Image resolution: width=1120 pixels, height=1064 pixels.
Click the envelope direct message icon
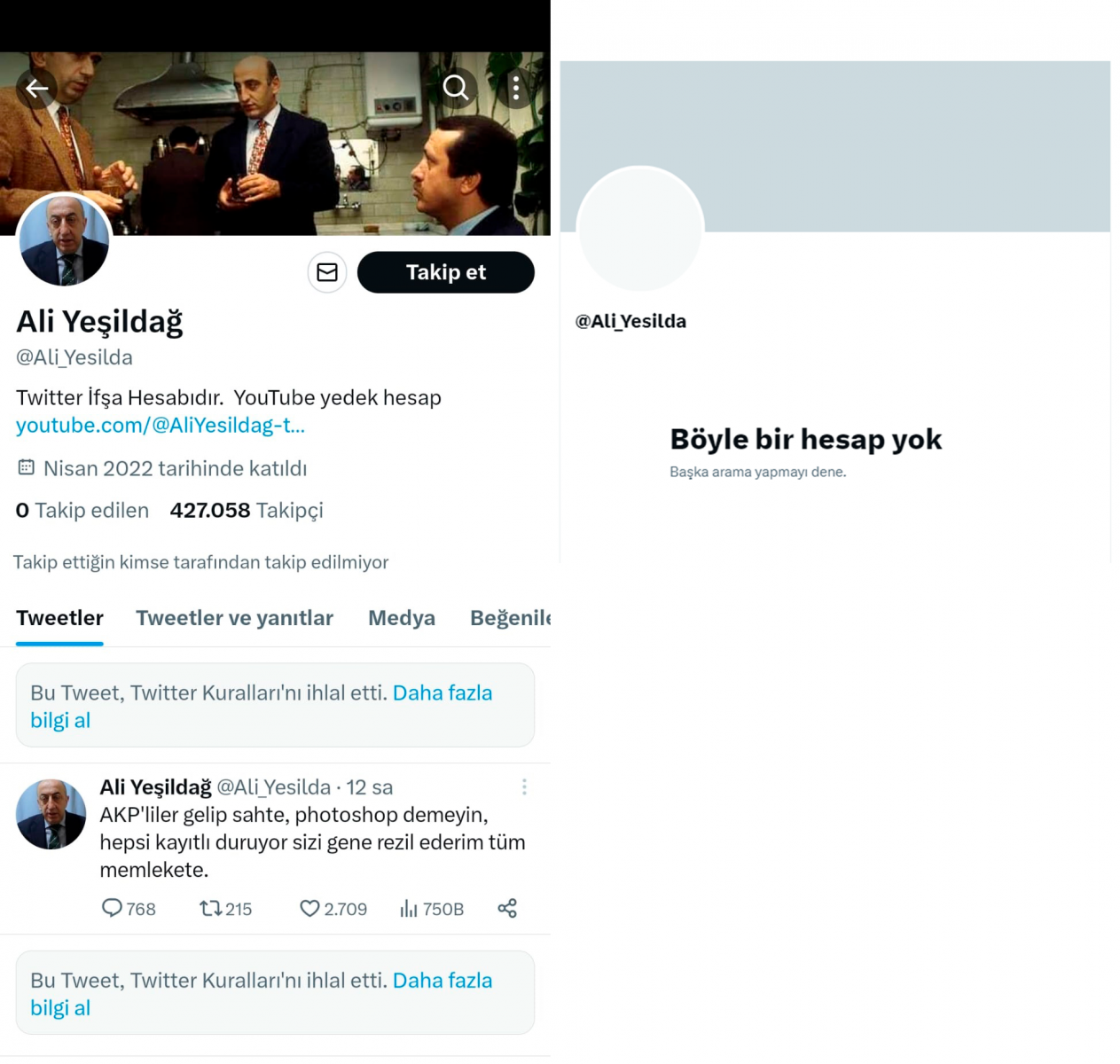click(327, 272)
